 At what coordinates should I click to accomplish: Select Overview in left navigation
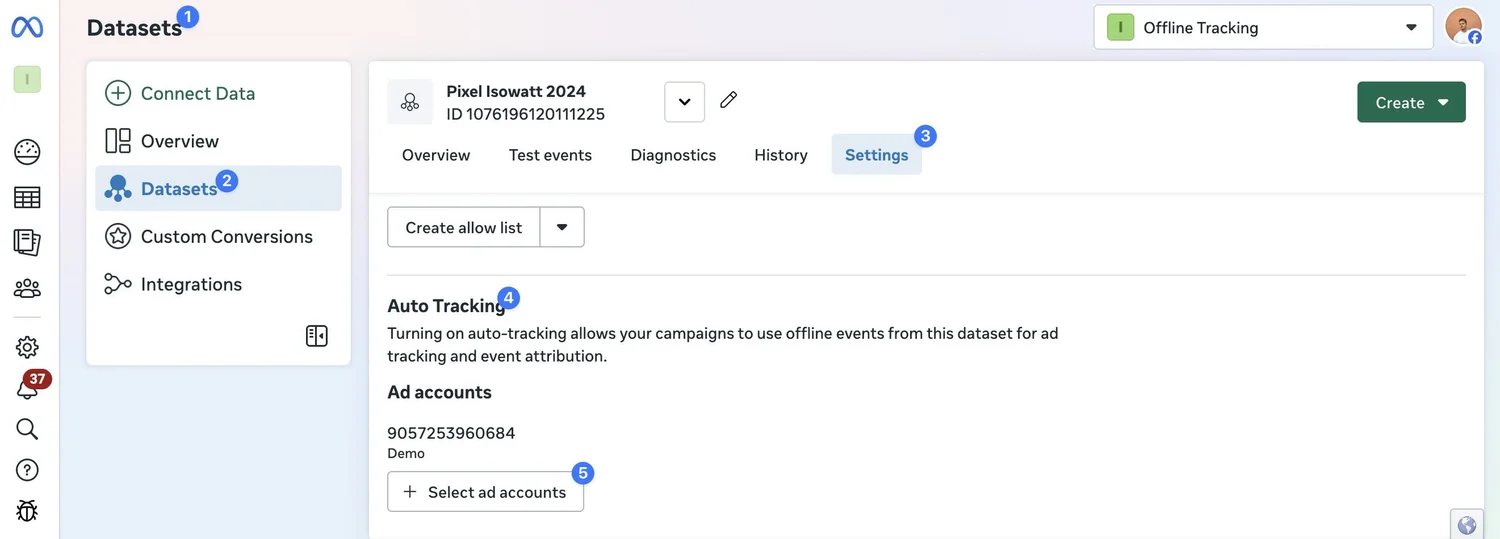[x=219, y=141]
